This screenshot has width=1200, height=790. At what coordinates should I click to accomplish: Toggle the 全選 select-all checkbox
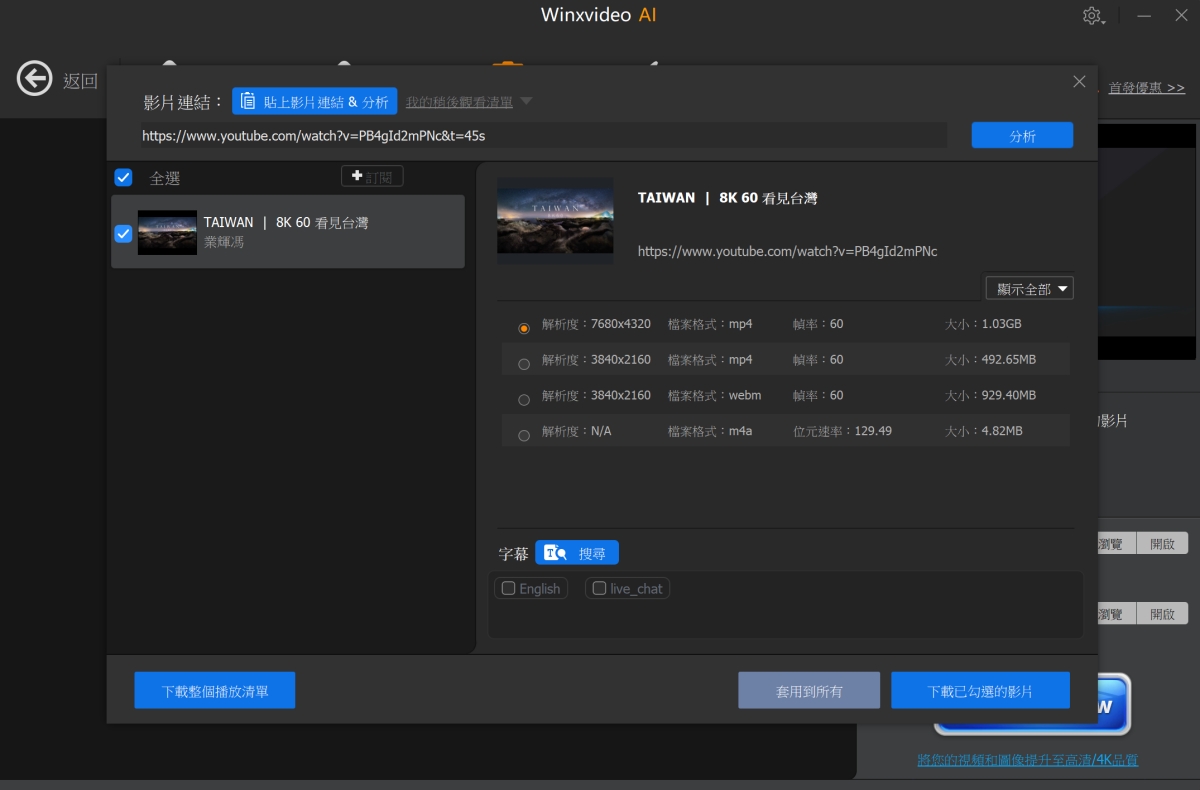(124, 178)
